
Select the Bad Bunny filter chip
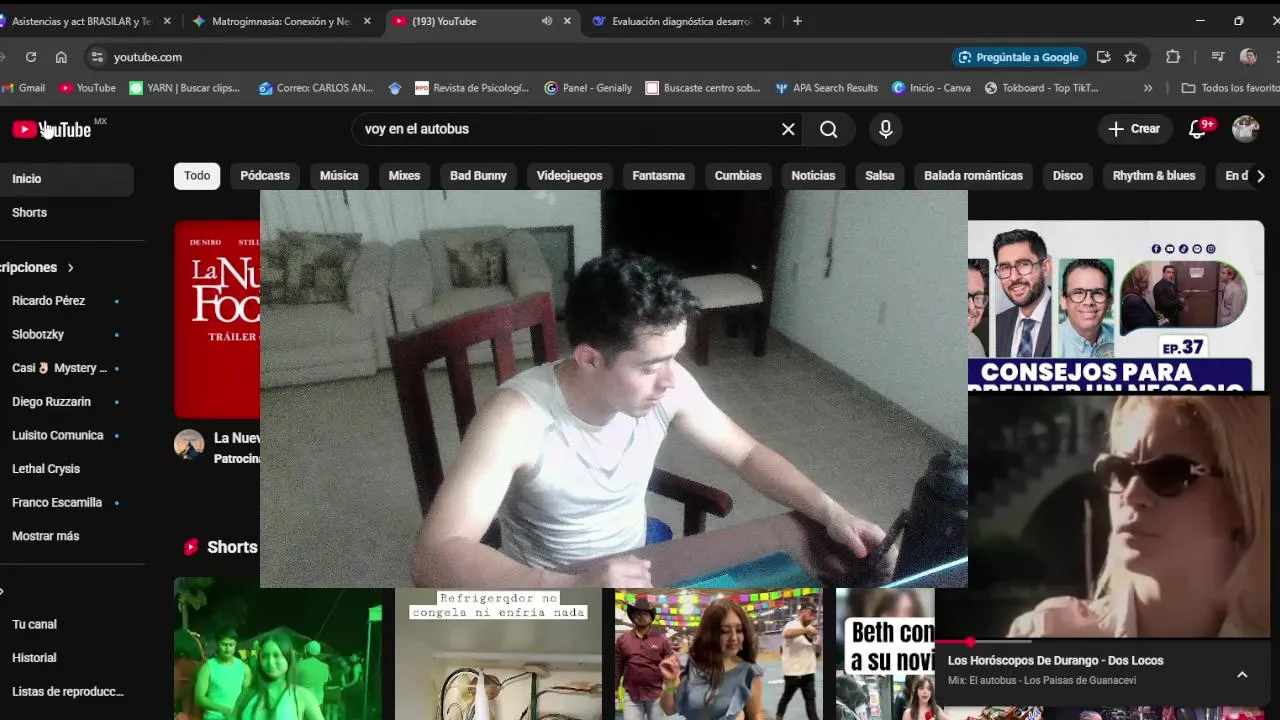pyautogui.click(x=478, y=176)
